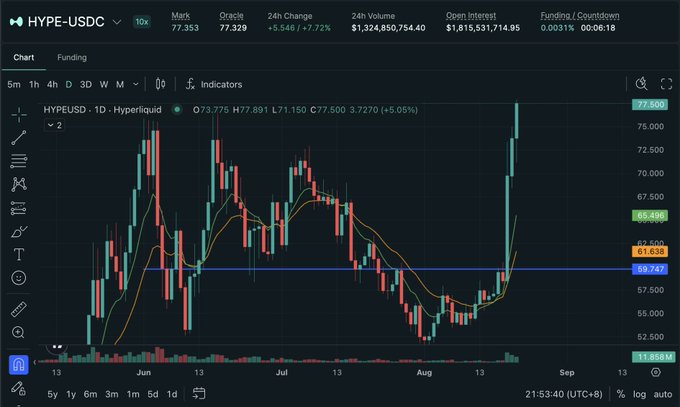Set chart range to 5d

pos(153,394)
